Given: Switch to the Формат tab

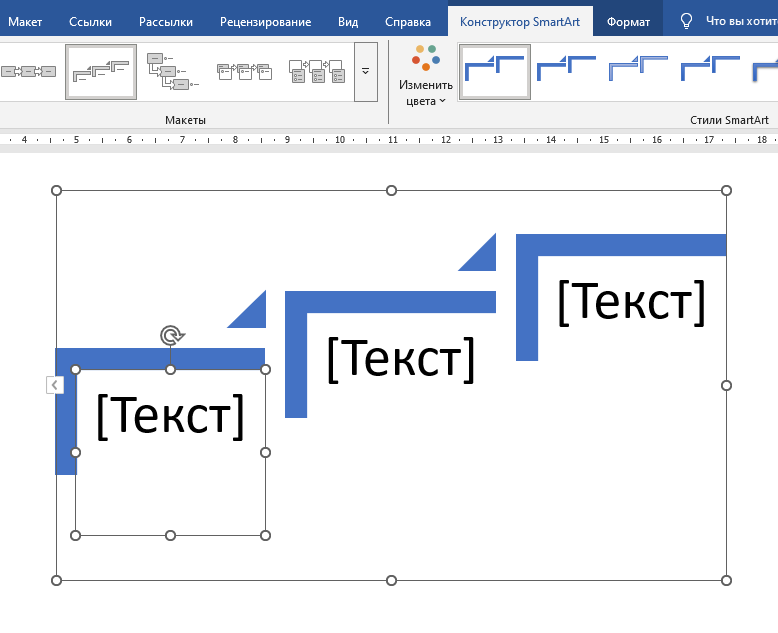Looking at the screenshot, I should click(628, 21).
